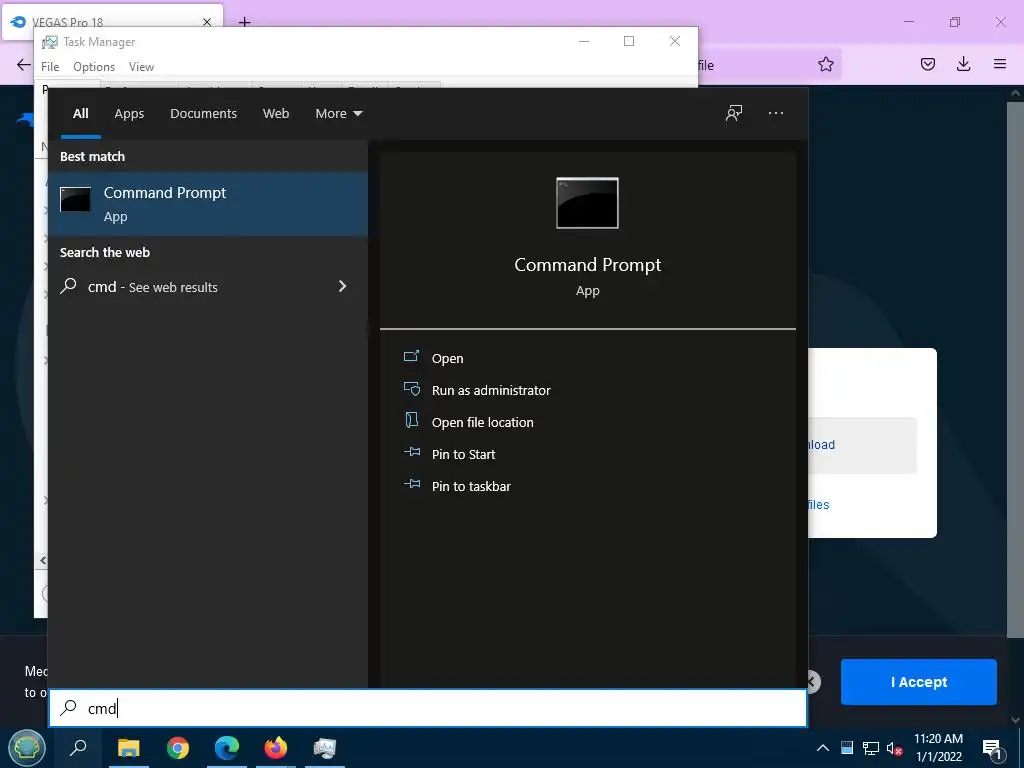The height and width of the screenshot is (768, 1024).
Task: Open the search feedback icon
Action: tap(734, 113)
